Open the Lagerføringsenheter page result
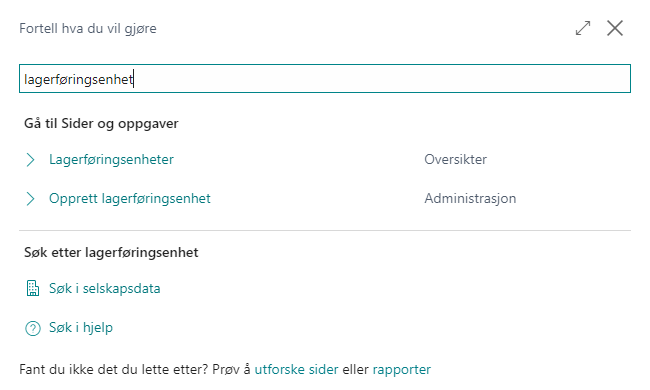The height and width of the screenshot is (390, 650). click(x=111, y=160)
